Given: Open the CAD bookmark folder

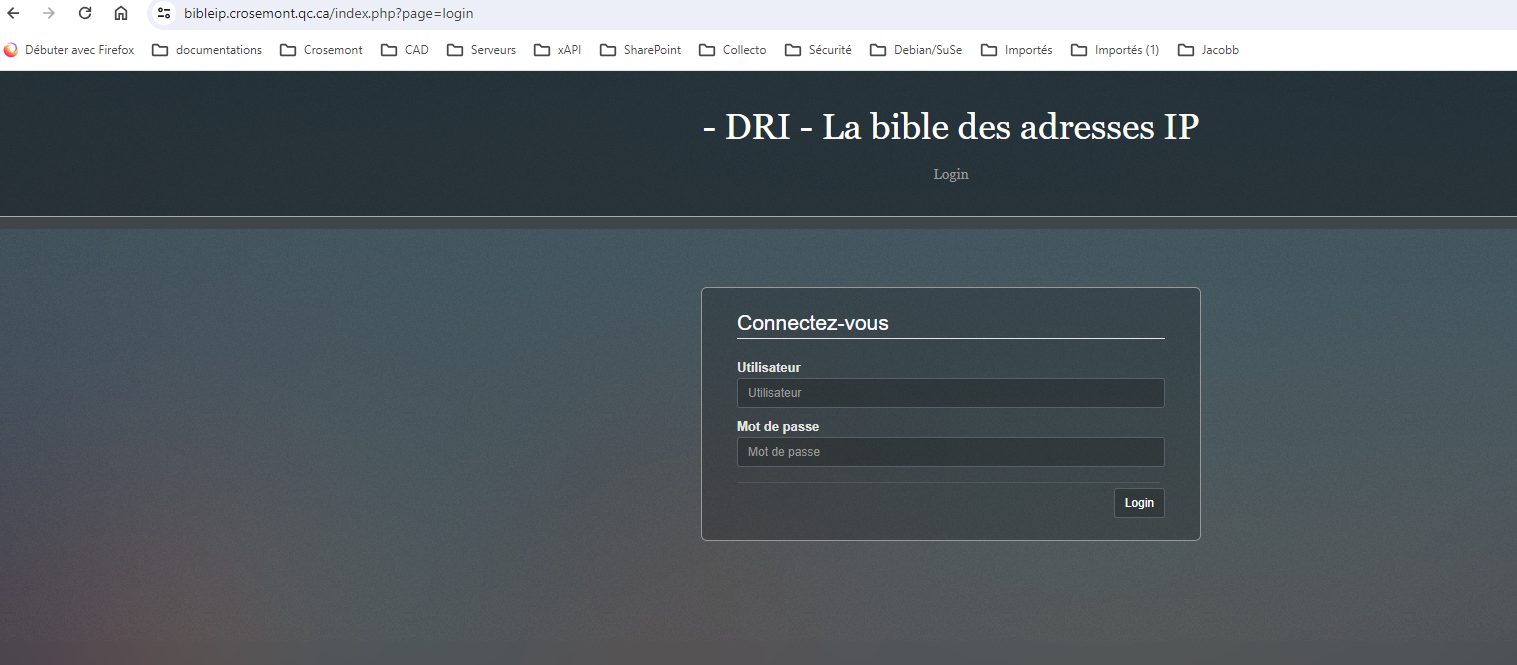Looking at the screenshot, I should [x=405, y=50].
